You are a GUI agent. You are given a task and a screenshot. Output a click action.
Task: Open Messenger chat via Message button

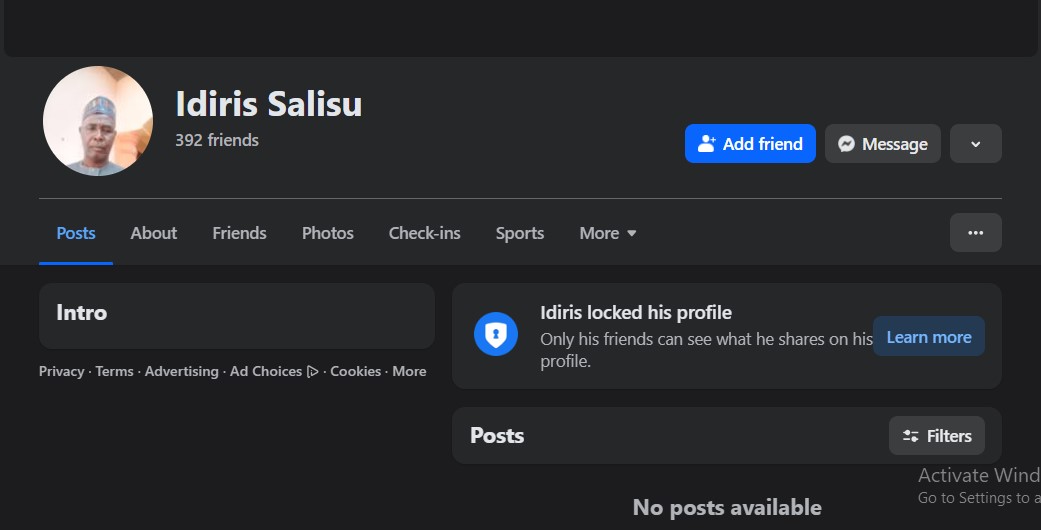coord(882,144)
